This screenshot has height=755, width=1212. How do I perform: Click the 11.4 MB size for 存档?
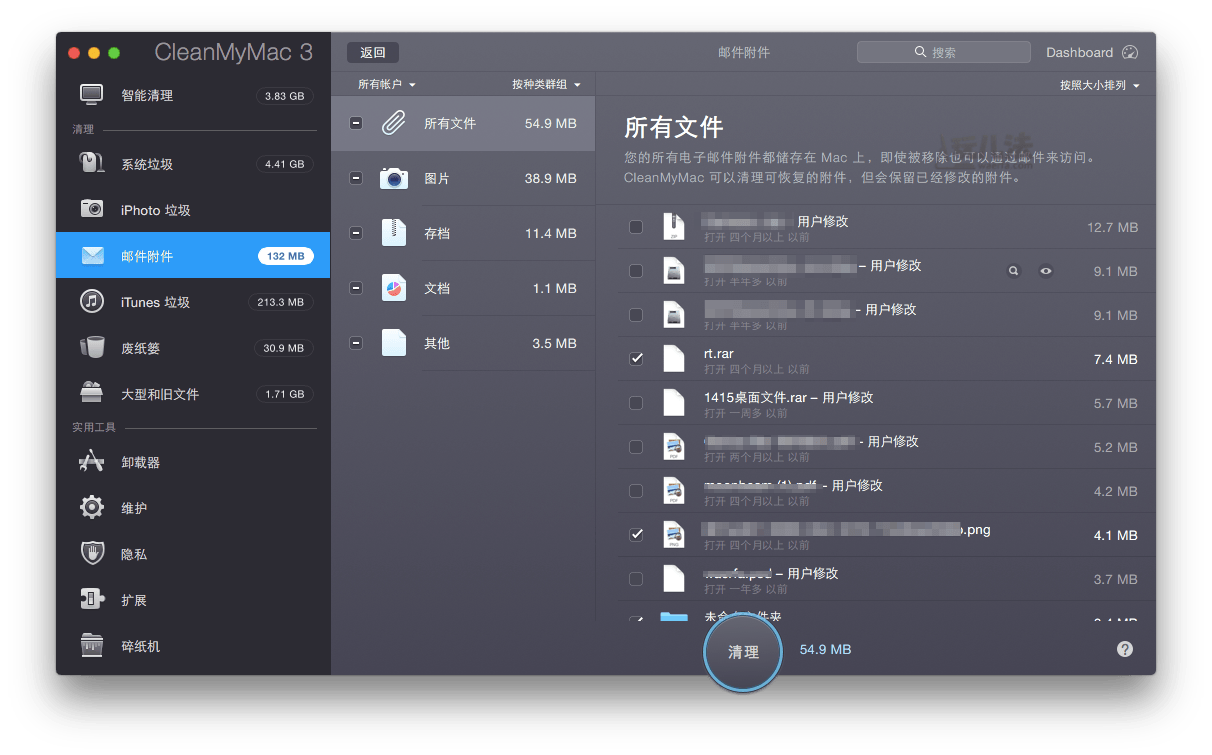pyautogui.click(x=551, y=233)
